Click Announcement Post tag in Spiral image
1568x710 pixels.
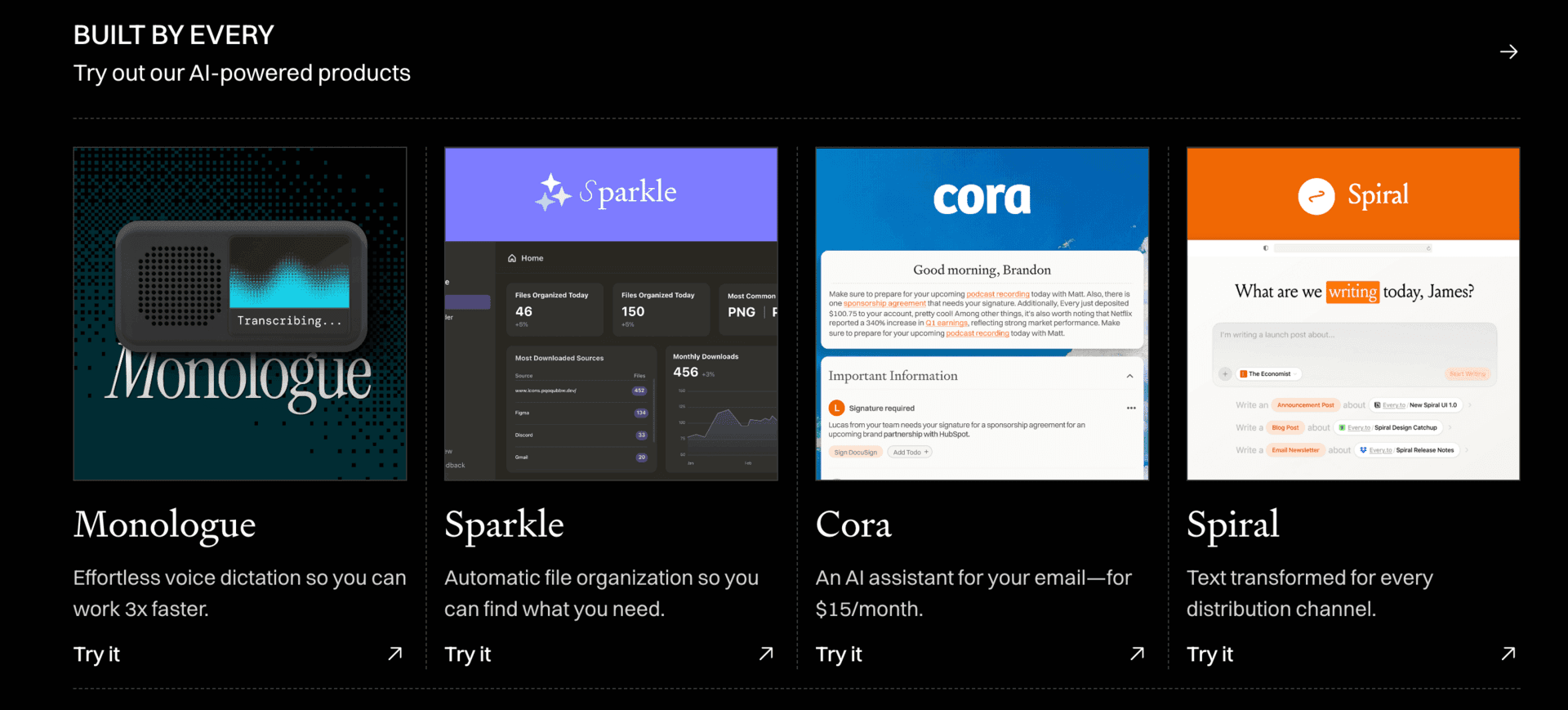pos(1305,405)
